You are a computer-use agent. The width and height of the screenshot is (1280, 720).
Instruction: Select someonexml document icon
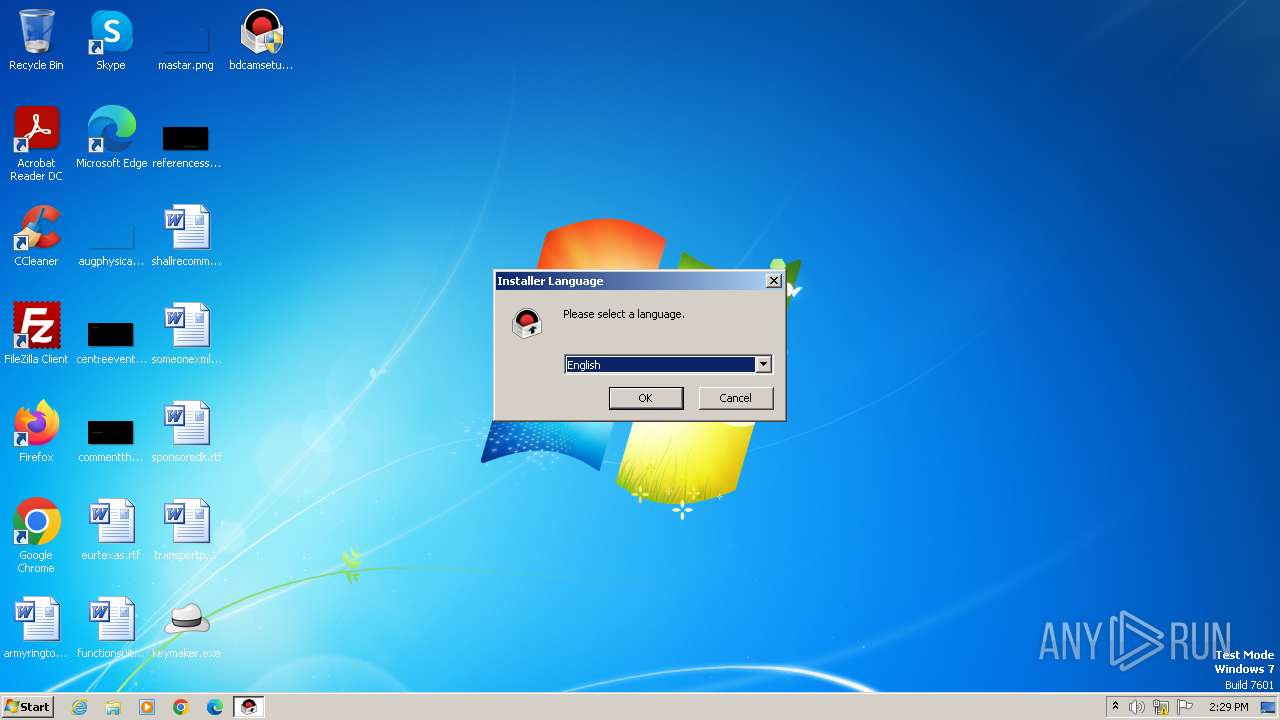pyautogui.click(x=186, y=334)
